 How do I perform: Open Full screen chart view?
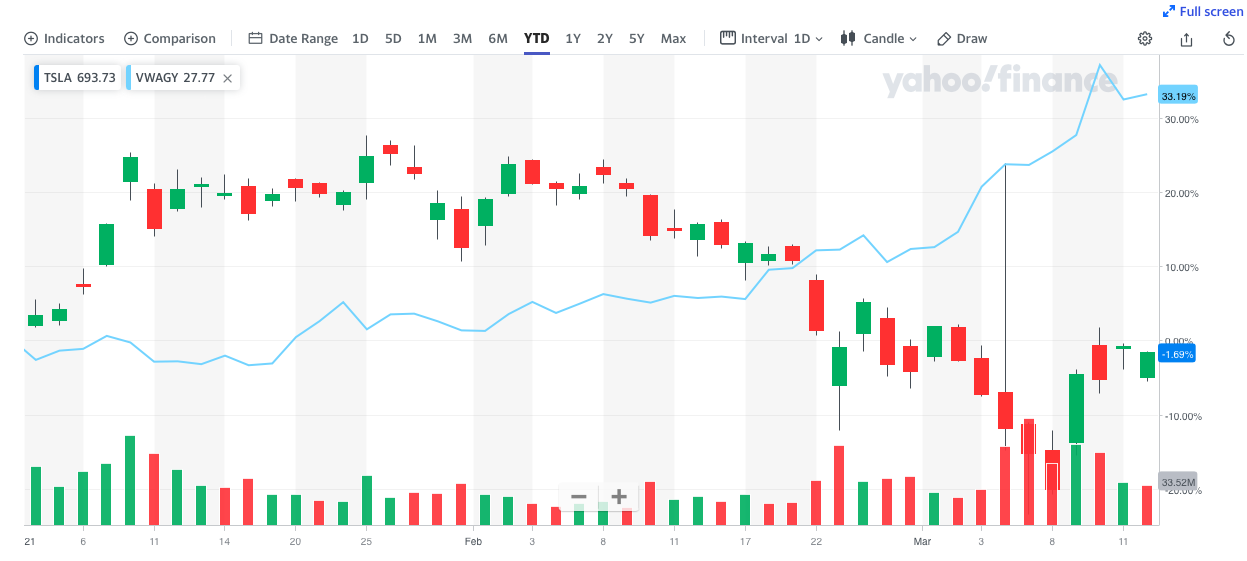[1203, 11]
